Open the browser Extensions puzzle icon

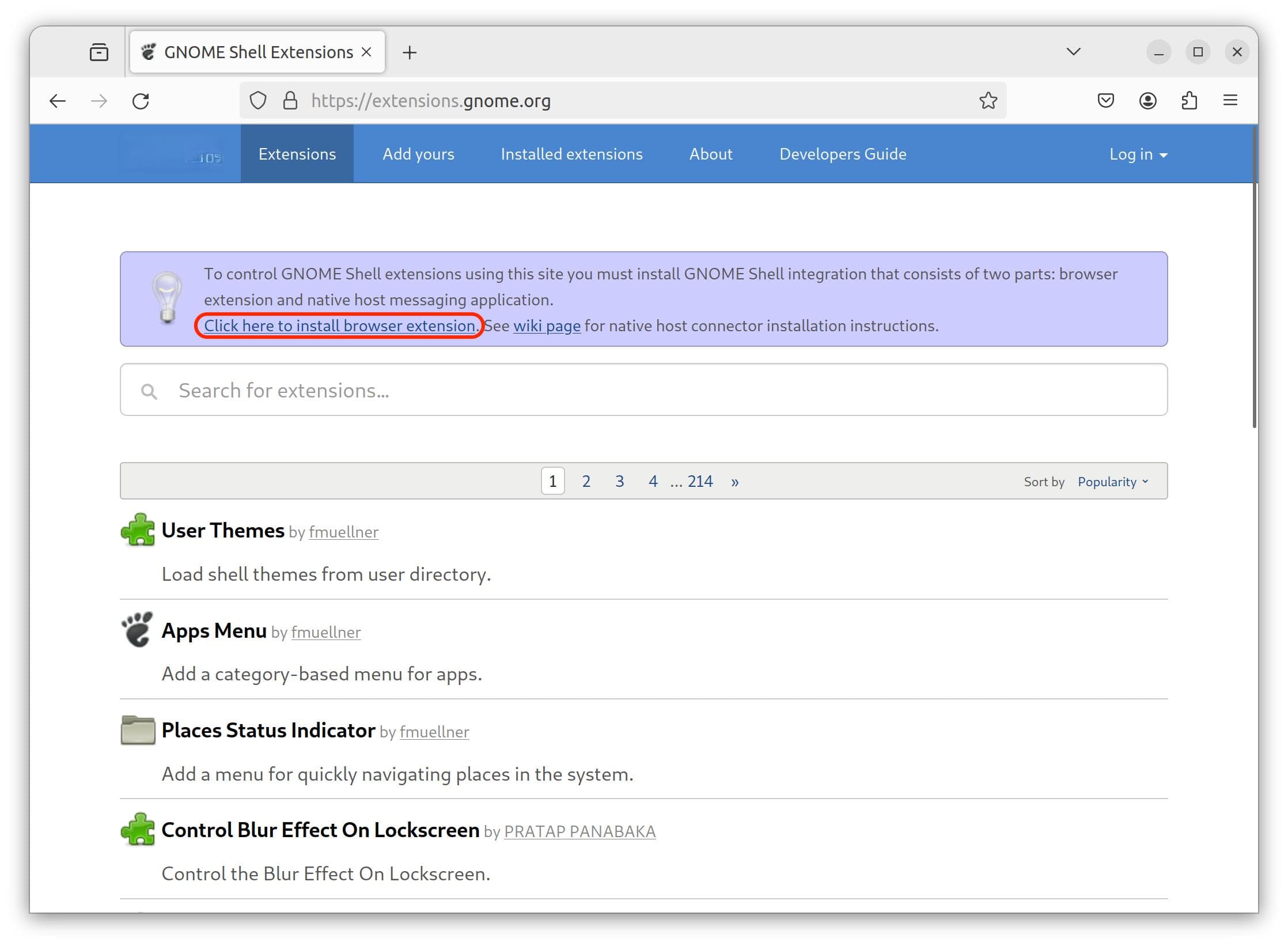click(x=1189, y=101)
